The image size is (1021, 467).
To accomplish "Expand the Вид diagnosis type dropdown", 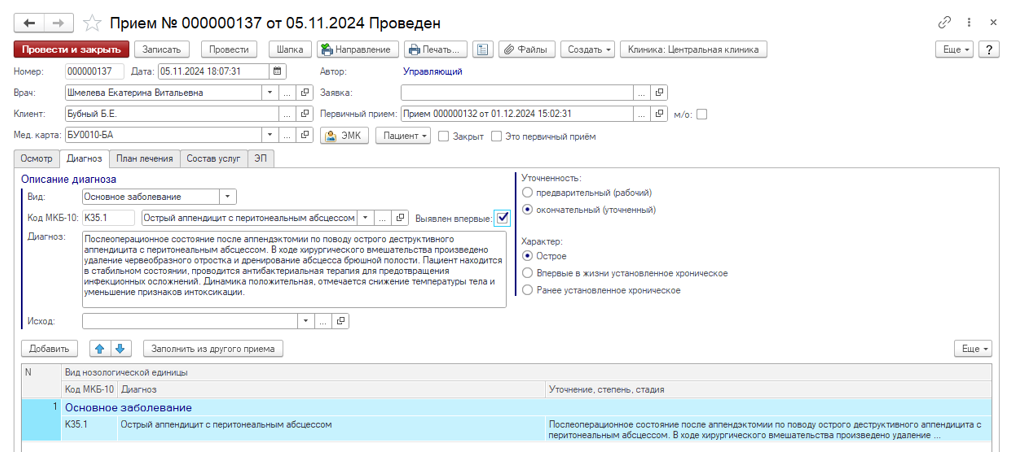I will click(228, 196).
